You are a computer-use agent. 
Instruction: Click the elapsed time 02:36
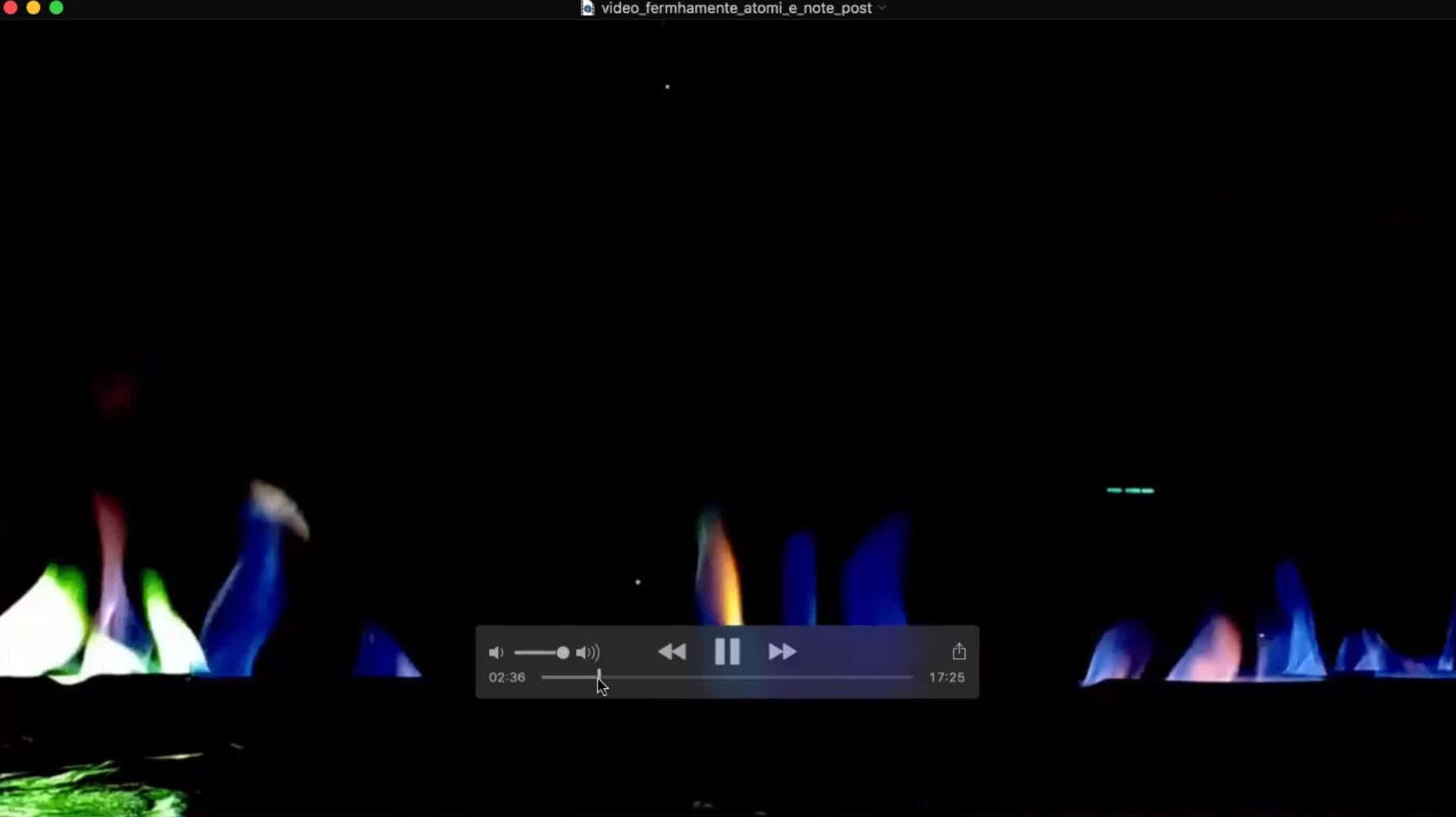[507, 678]
